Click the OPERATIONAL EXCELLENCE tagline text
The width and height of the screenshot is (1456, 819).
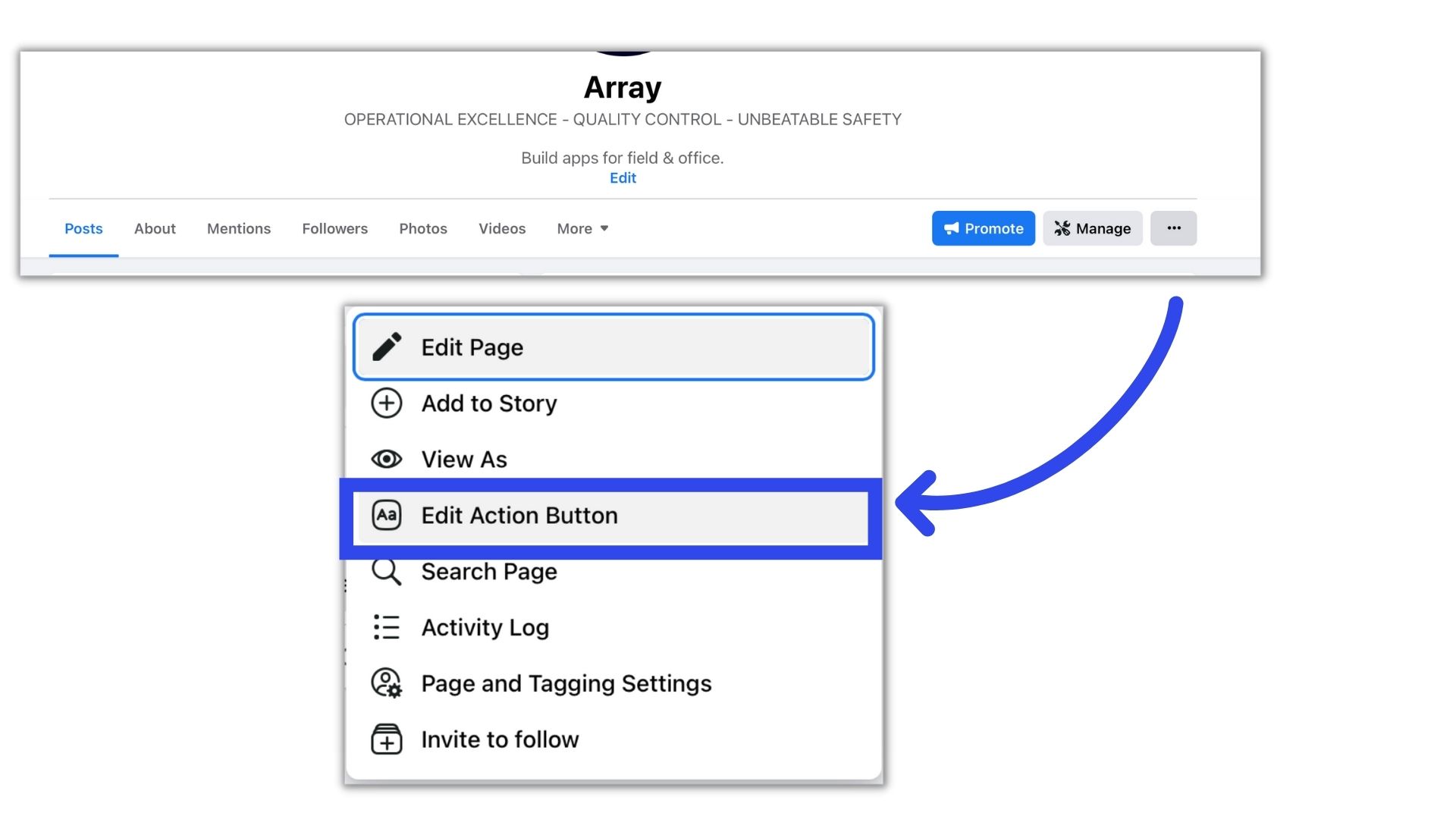(623, 119)
